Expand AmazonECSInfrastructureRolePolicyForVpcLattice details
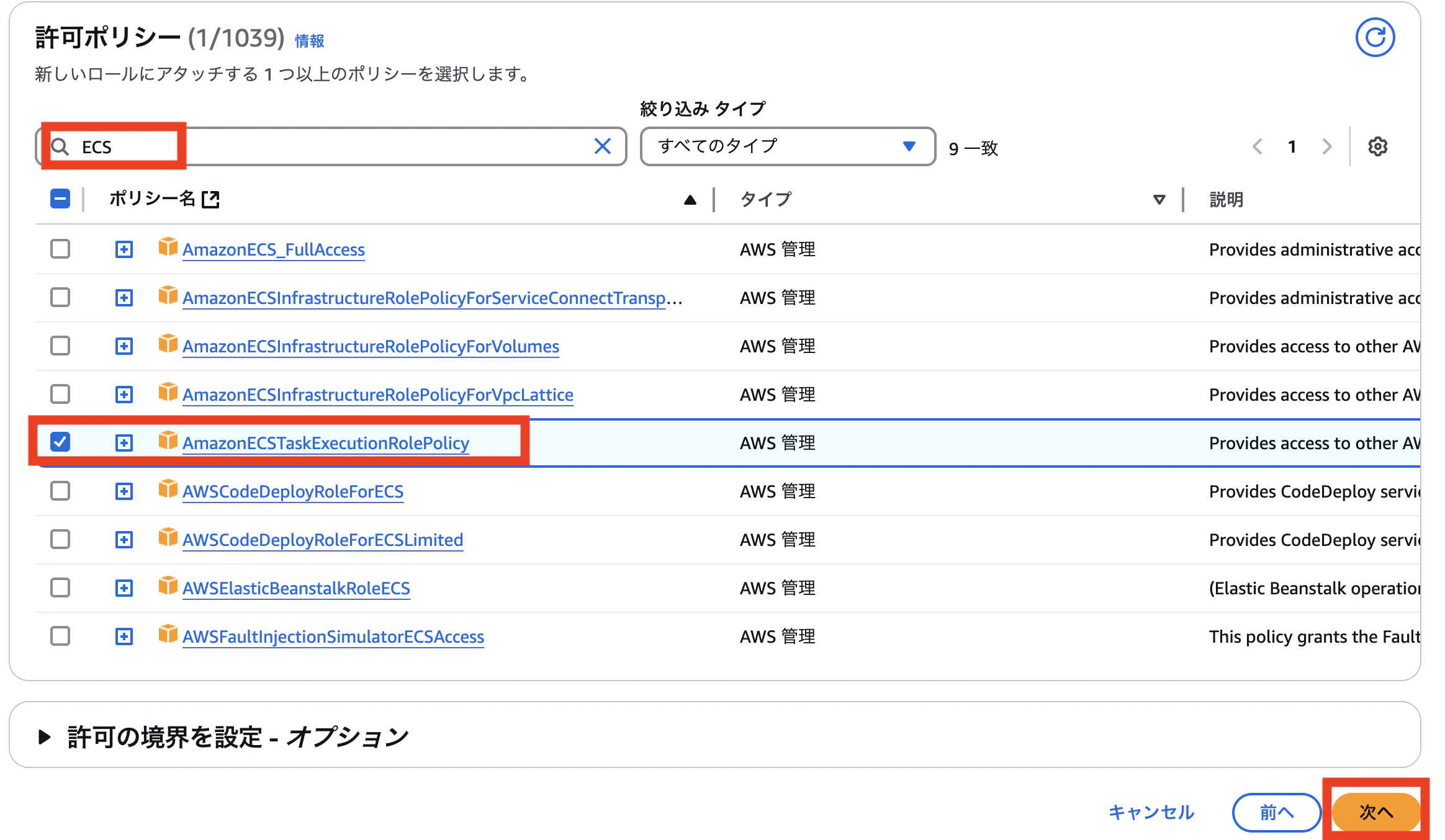The image size is (1445, 840). coord(124,395)
